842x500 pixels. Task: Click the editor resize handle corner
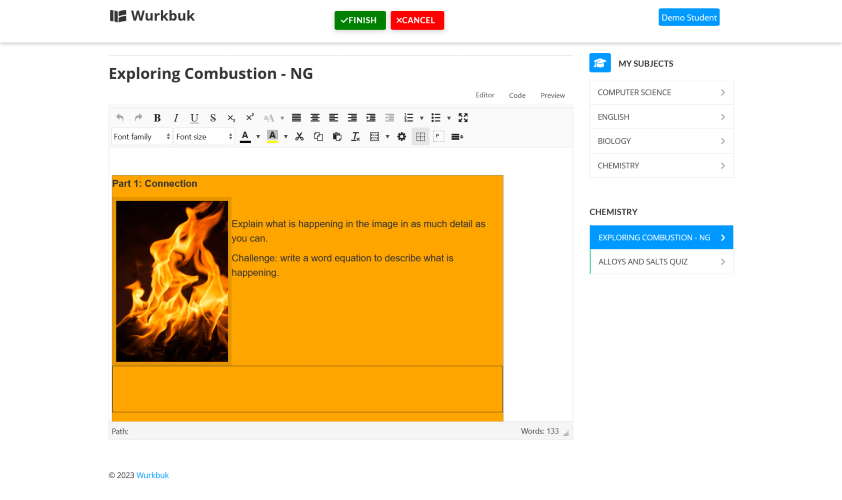click(x=565, y=432)
